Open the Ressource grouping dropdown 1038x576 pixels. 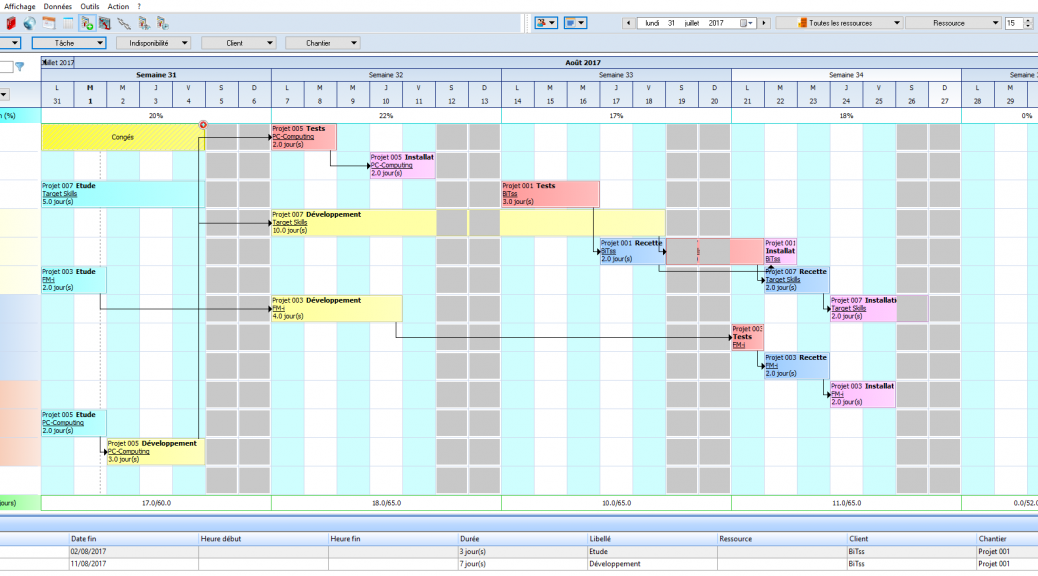click(x=953, y=23)
